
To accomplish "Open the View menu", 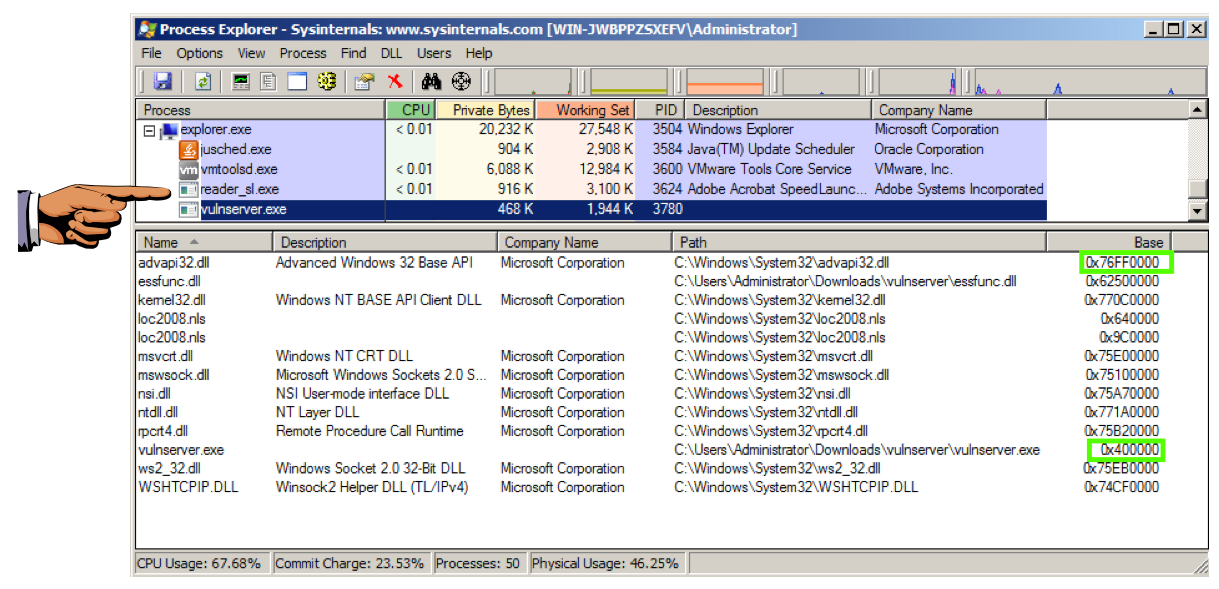I will click(251, 53).
